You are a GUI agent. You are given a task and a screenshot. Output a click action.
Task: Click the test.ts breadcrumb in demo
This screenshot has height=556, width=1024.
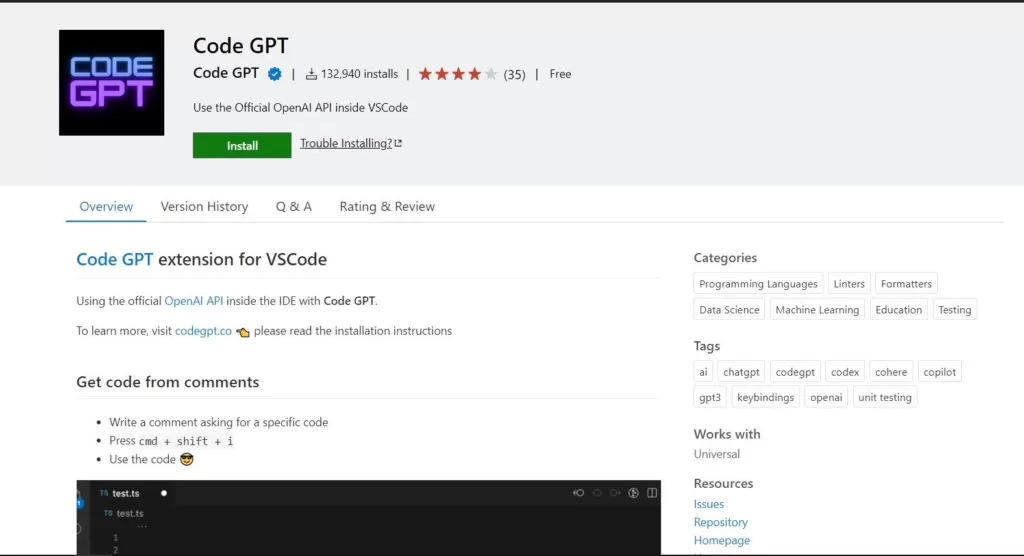[x=124, y=514]
